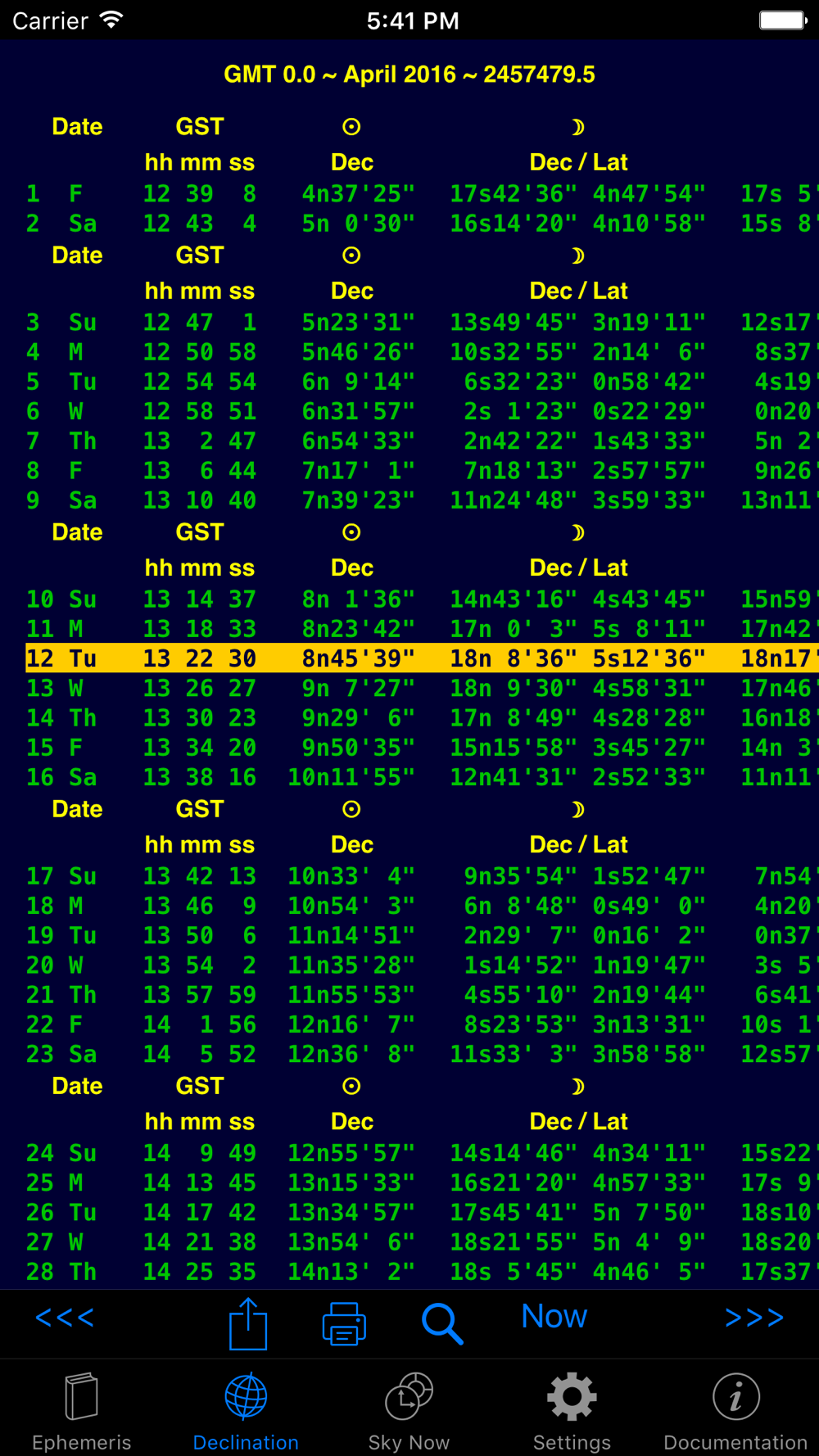The image size is (819, 1456).
Task: Tap Moon declination 10s32'55"
Action: click(x=513, y=352)
